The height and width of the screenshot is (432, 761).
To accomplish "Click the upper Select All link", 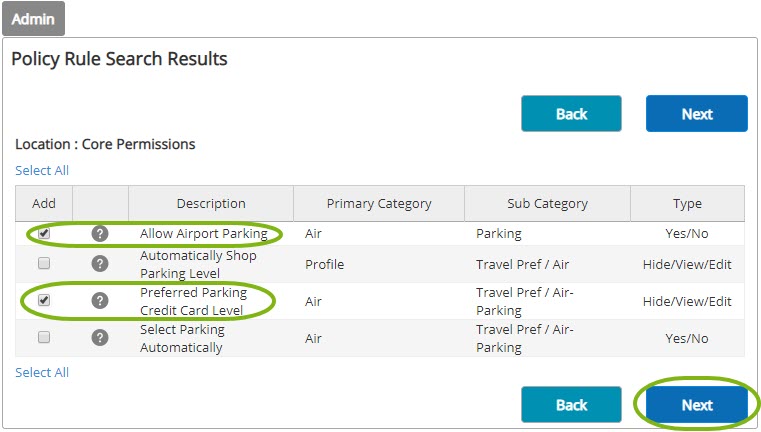I will coord(42,170).
